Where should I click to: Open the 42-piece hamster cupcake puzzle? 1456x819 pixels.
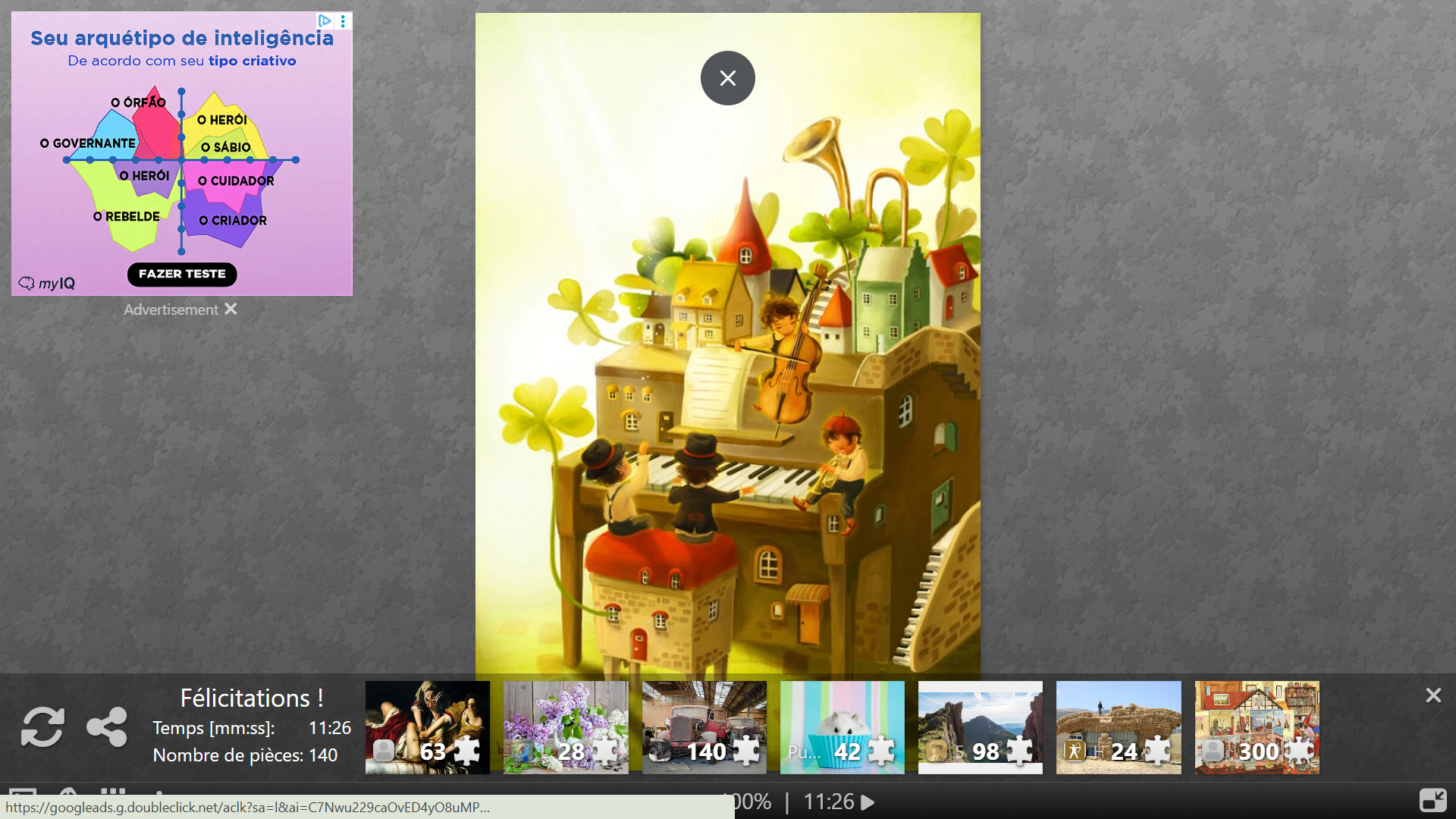[842, 726]
